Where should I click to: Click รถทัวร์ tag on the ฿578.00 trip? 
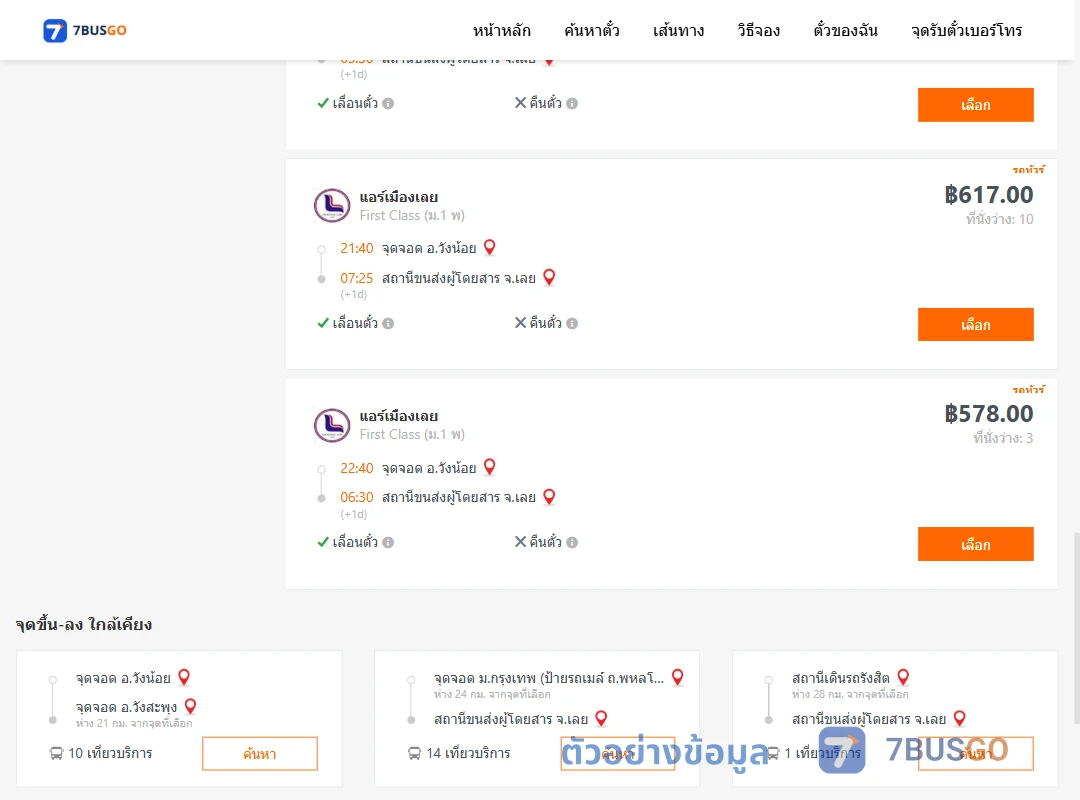coord(1028,389)
